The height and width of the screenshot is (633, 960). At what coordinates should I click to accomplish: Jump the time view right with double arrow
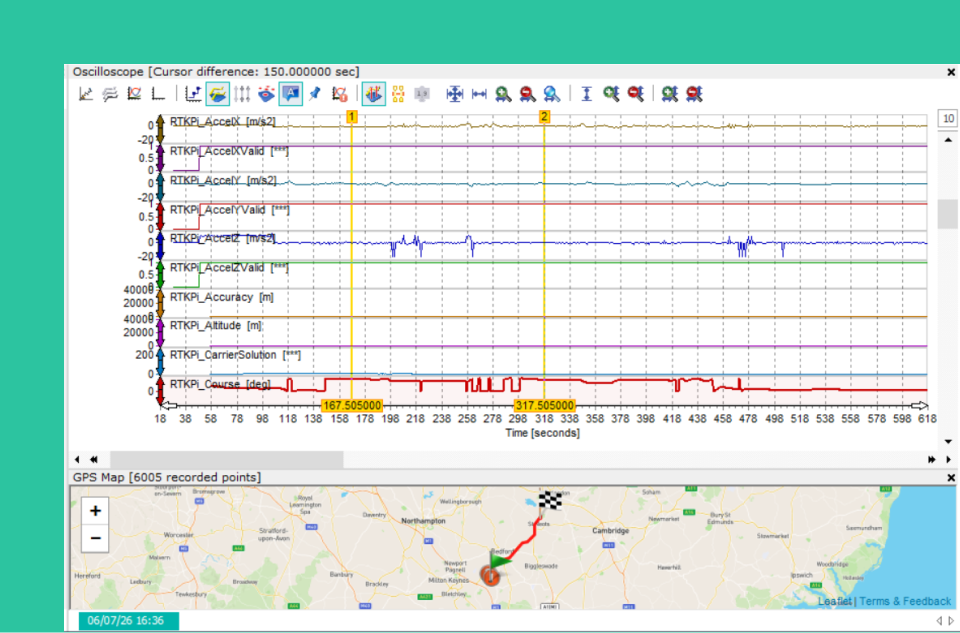932,459
